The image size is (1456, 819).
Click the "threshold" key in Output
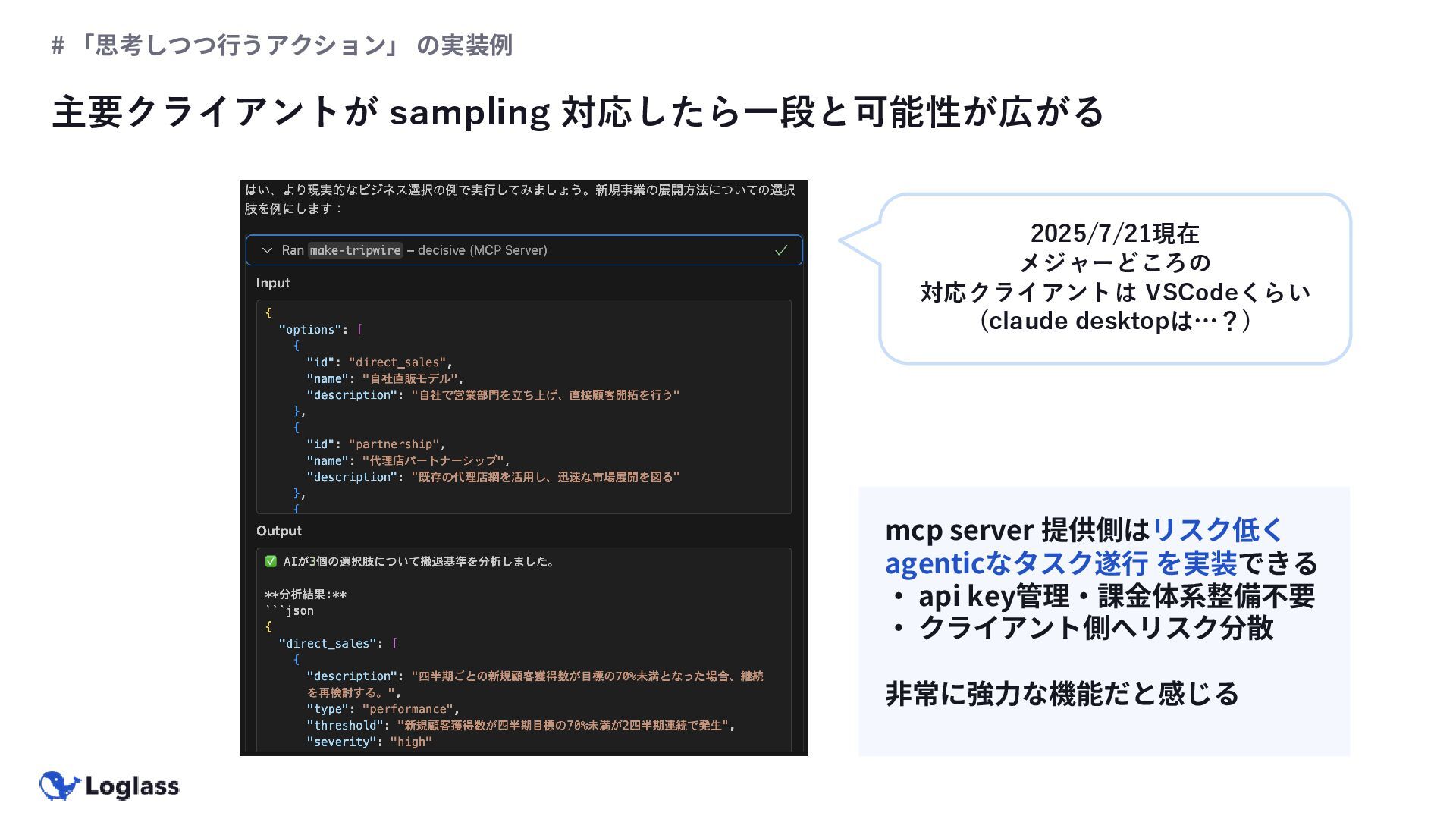click(x=344, y=725)
